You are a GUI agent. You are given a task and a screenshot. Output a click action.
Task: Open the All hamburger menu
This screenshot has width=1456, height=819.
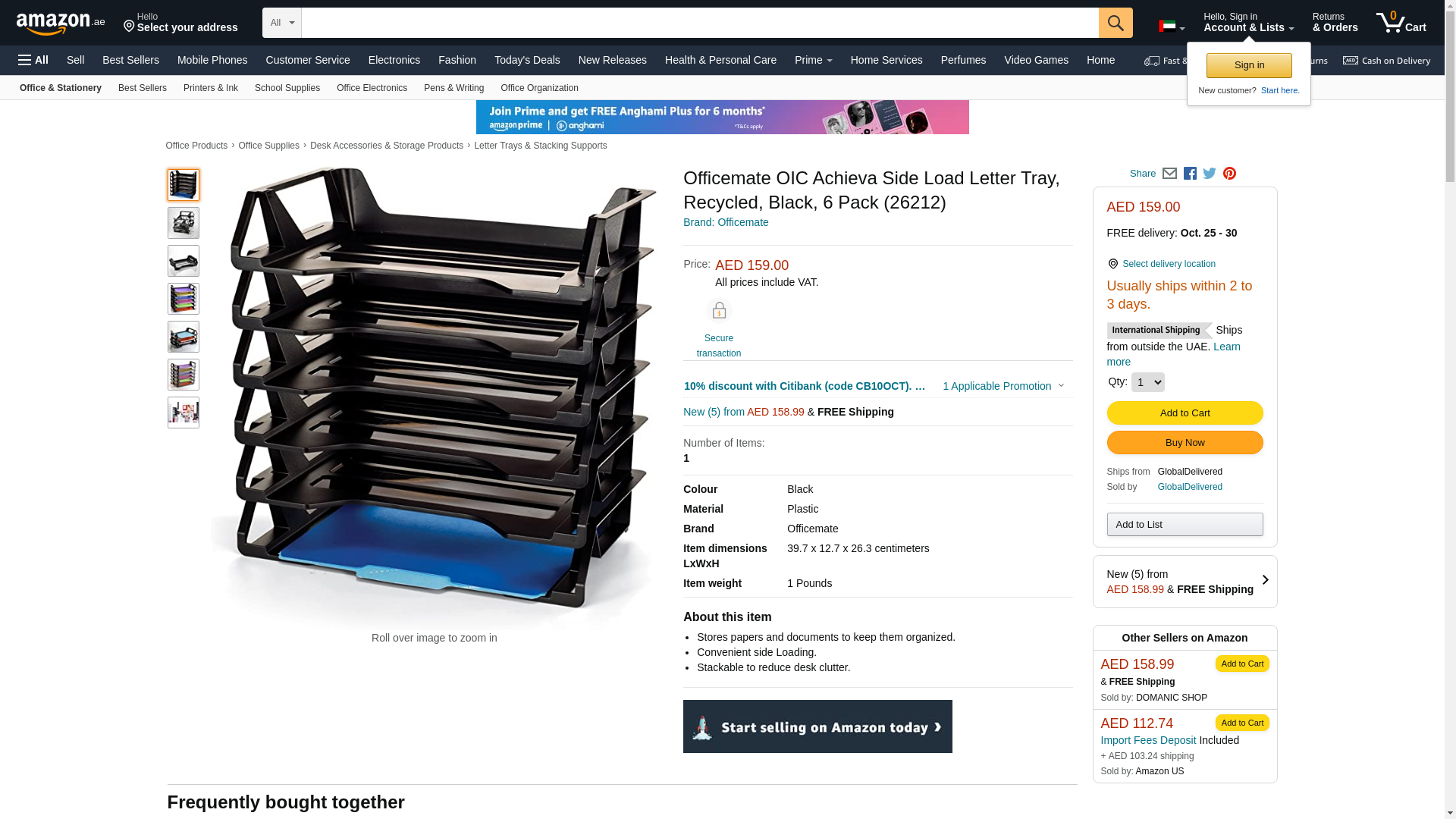[x=33, y=60]
